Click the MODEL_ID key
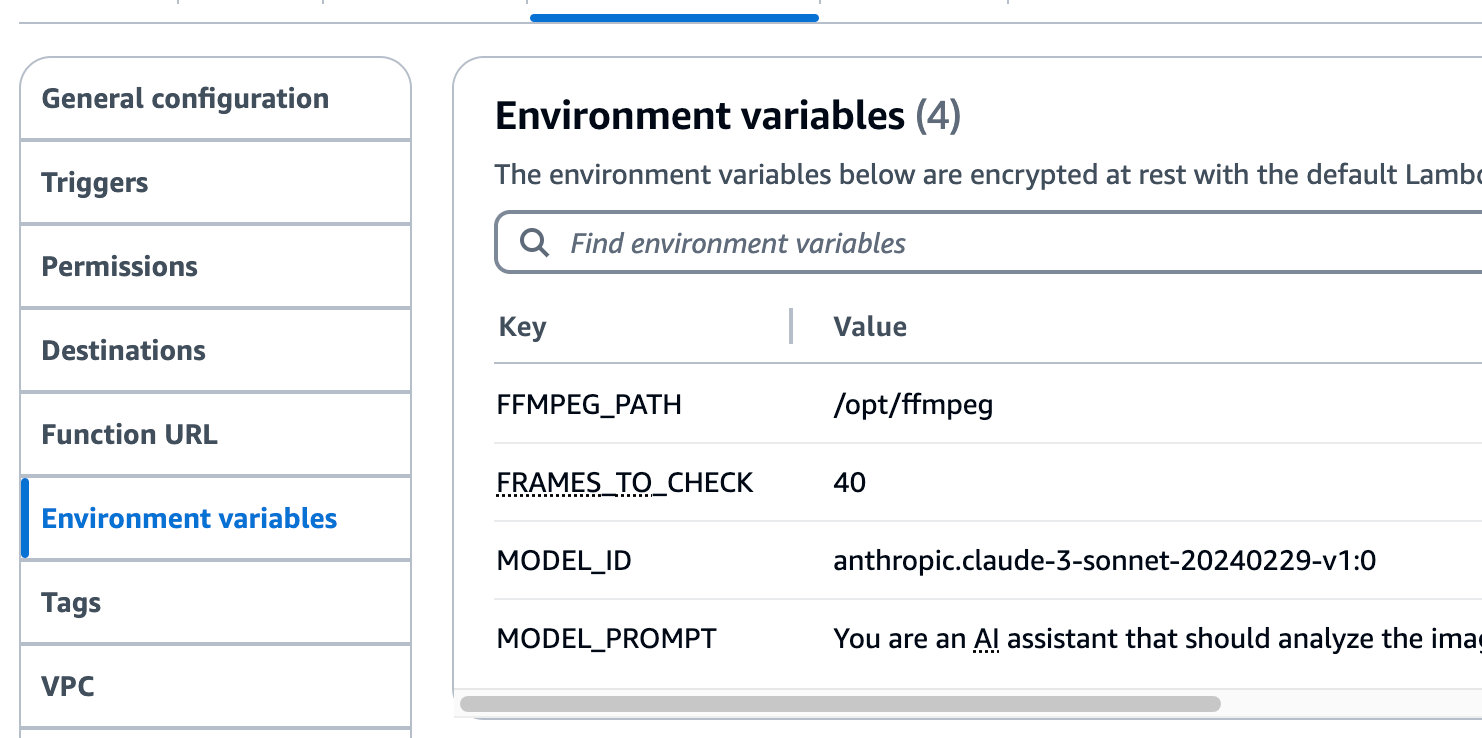 [x=564, y=561]
